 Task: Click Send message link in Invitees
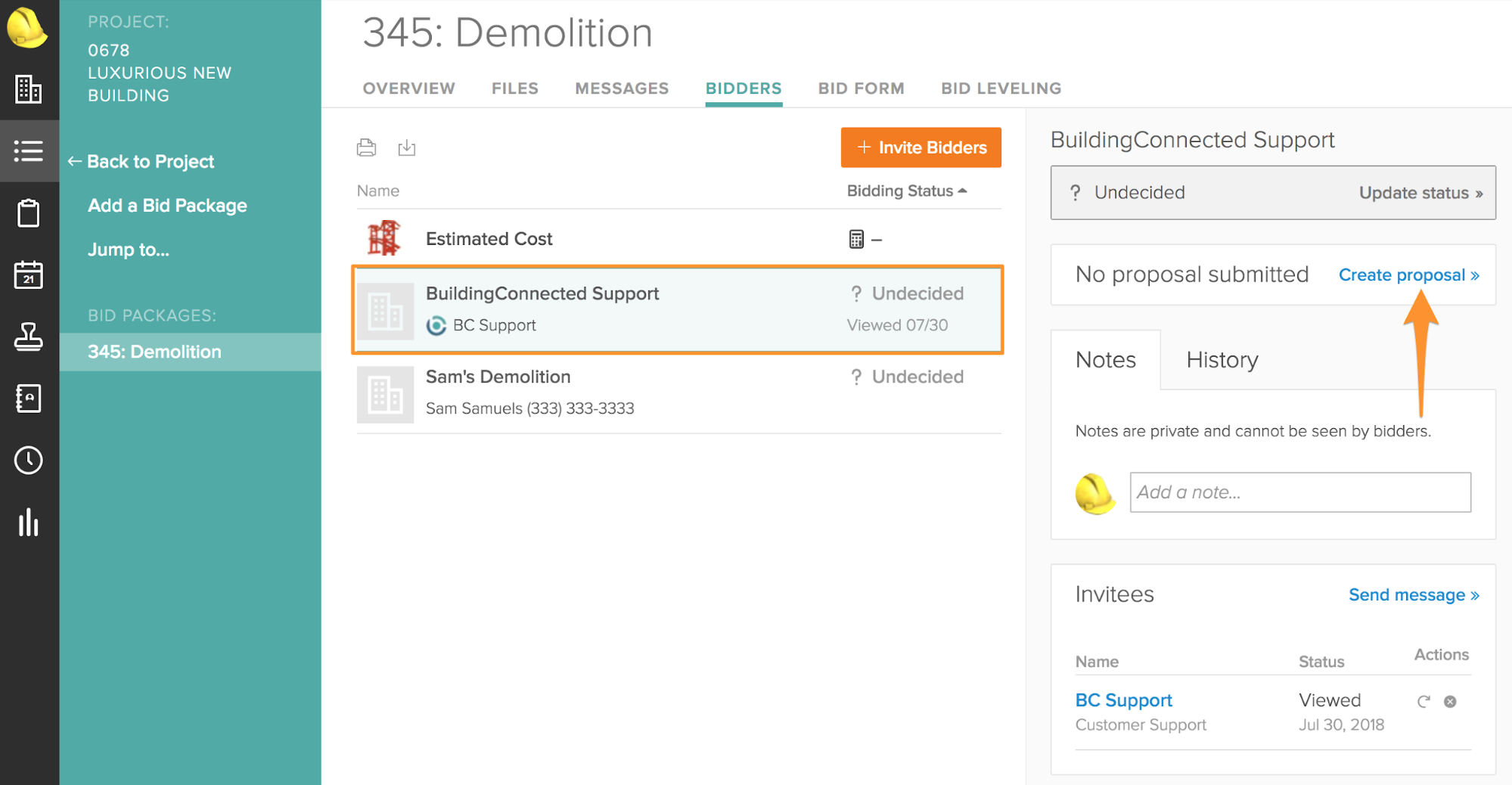point(1413,595)
